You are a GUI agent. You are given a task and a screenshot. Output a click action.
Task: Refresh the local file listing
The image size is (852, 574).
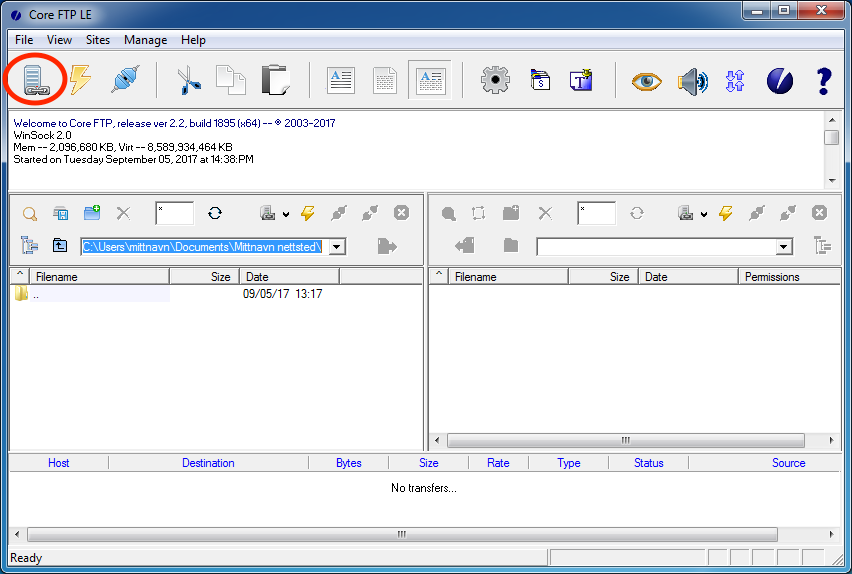pos(215,213)
